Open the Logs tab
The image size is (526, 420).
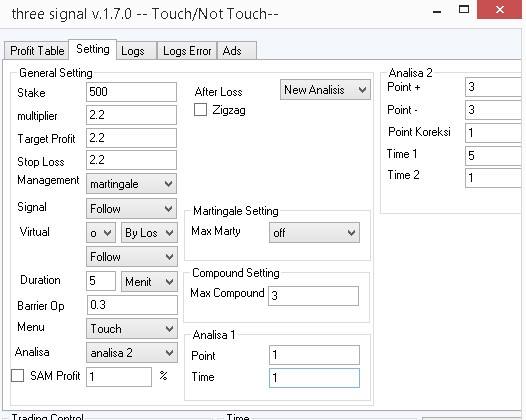137,51
